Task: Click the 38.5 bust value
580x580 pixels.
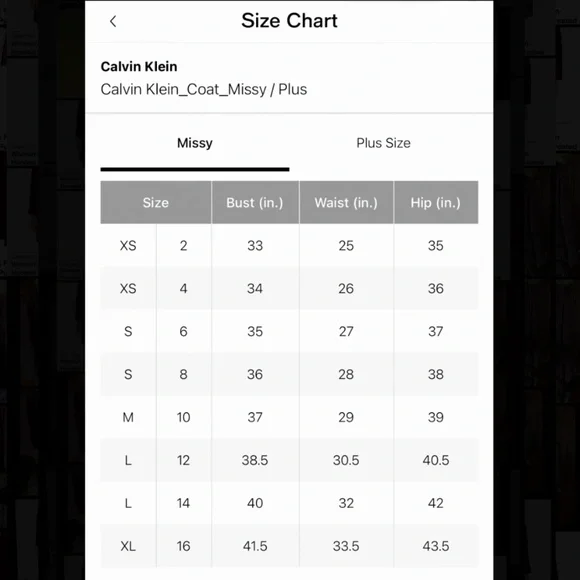Action: (255, 460)
